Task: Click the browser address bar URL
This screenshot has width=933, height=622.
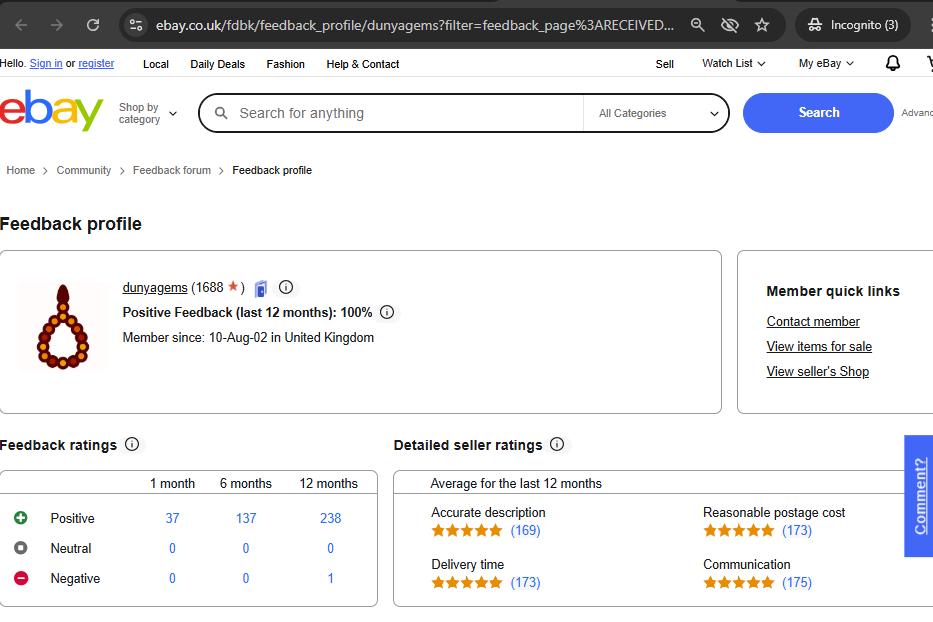Action: pyautogui.click(x=415, y=25)
